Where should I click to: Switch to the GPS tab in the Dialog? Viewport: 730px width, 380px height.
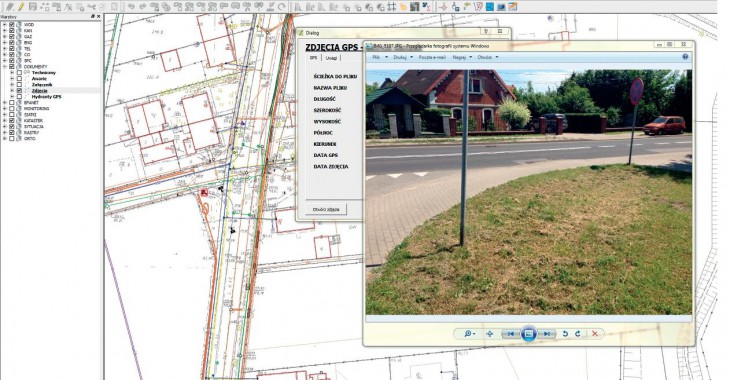314,58
